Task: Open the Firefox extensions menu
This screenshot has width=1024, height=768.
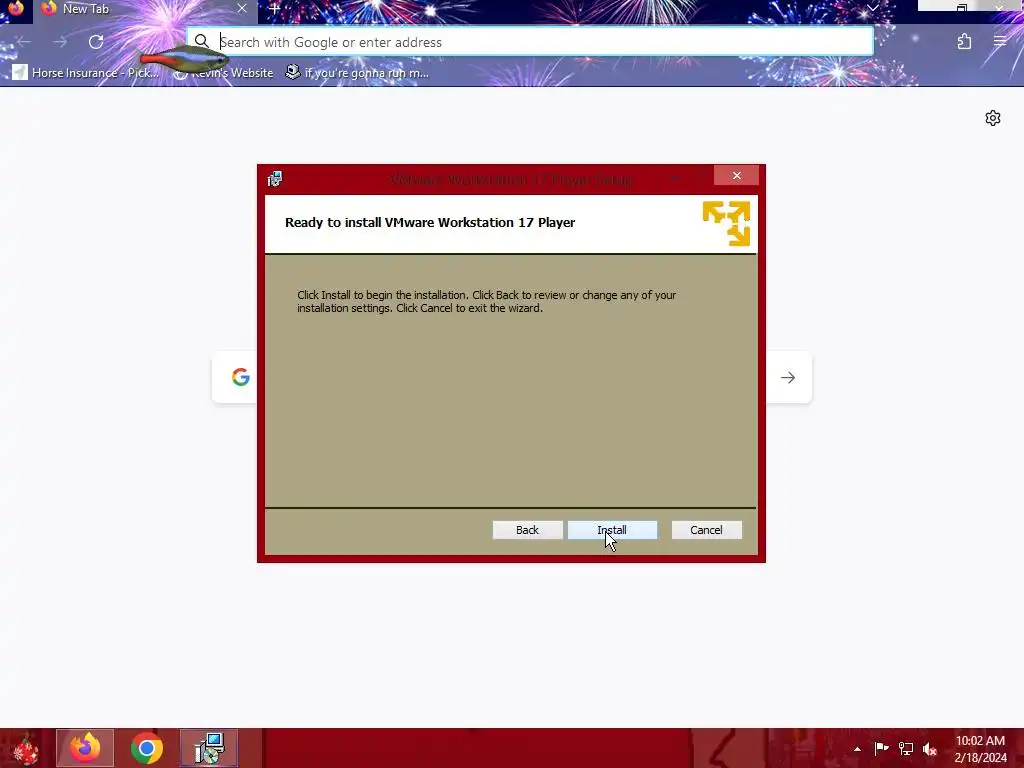Action: point(965,42)
